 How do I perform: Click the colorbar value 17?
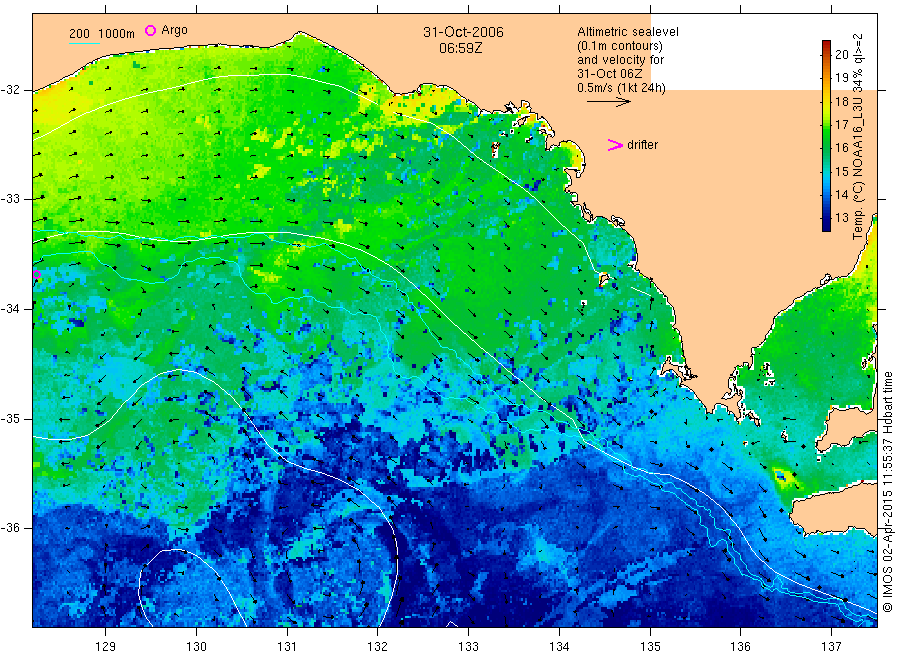[x=841, y=125]
